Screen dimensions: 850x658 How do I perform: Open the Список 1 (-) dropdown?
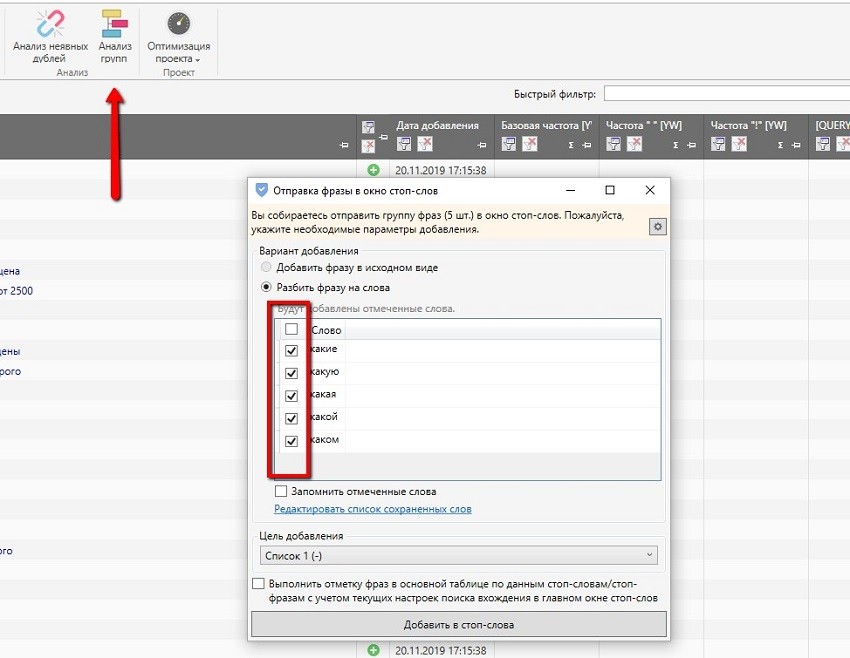click(459, 556)
